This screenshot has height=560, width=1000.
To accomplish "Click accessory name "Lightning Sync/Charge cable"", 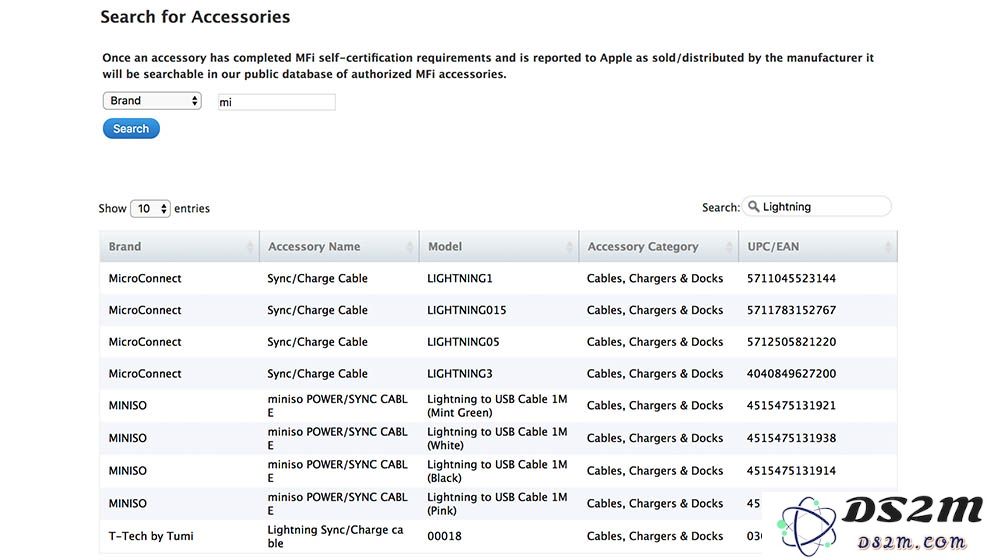I will click(x=335, y=536).
